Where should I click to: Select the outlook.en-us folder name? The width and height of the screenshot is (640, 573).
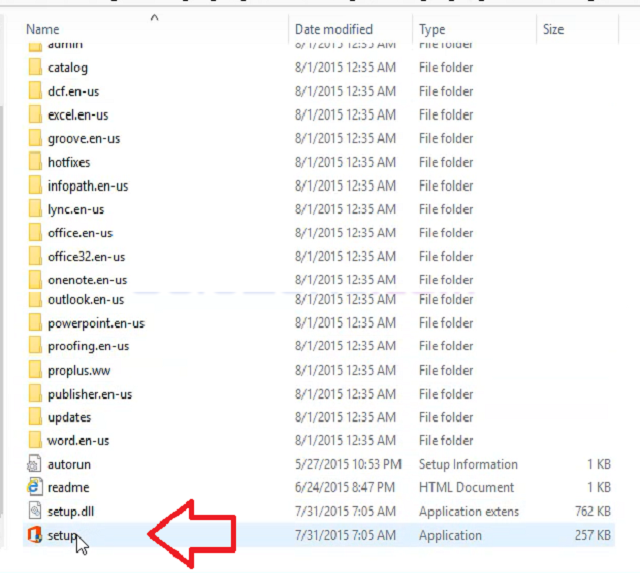[x=86, y=299]
